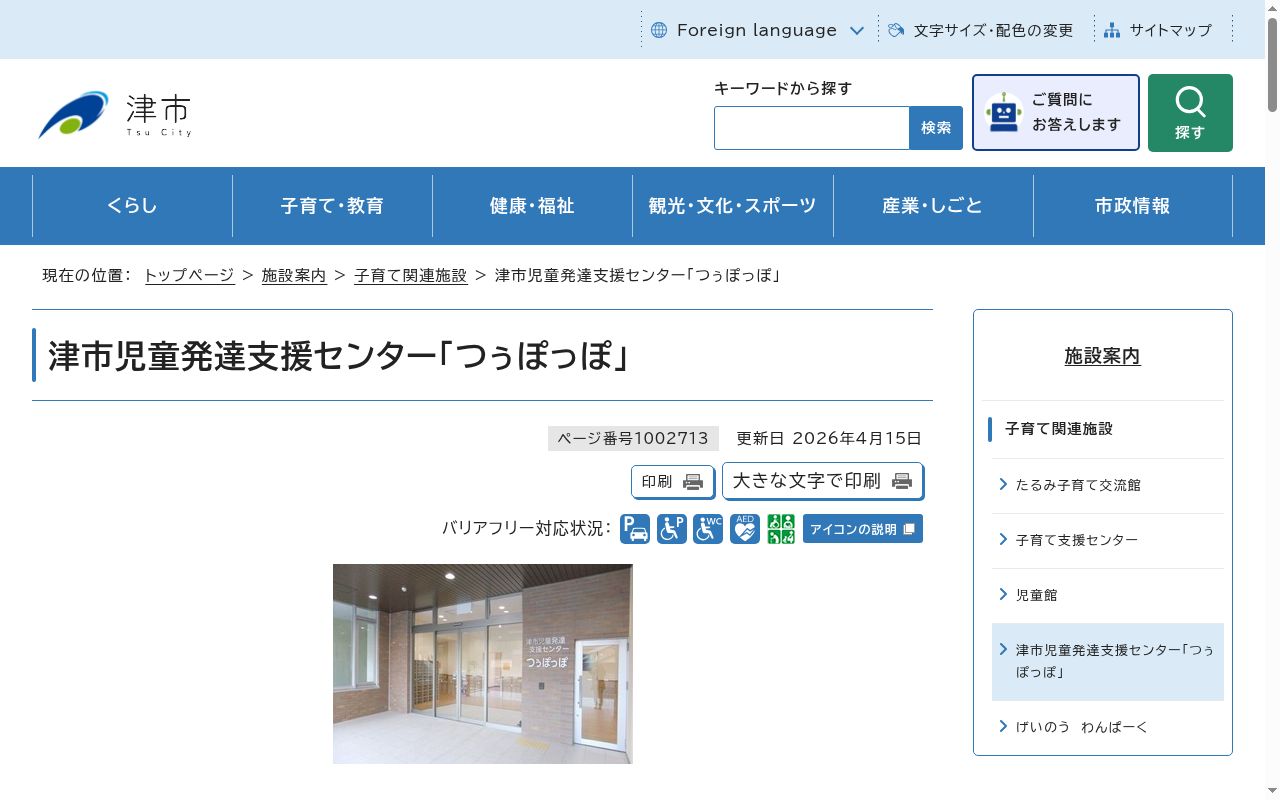Go to 施設案内 breadcrumb link
The width and height of the screenshot is (1280, 800).
(294, 275)
